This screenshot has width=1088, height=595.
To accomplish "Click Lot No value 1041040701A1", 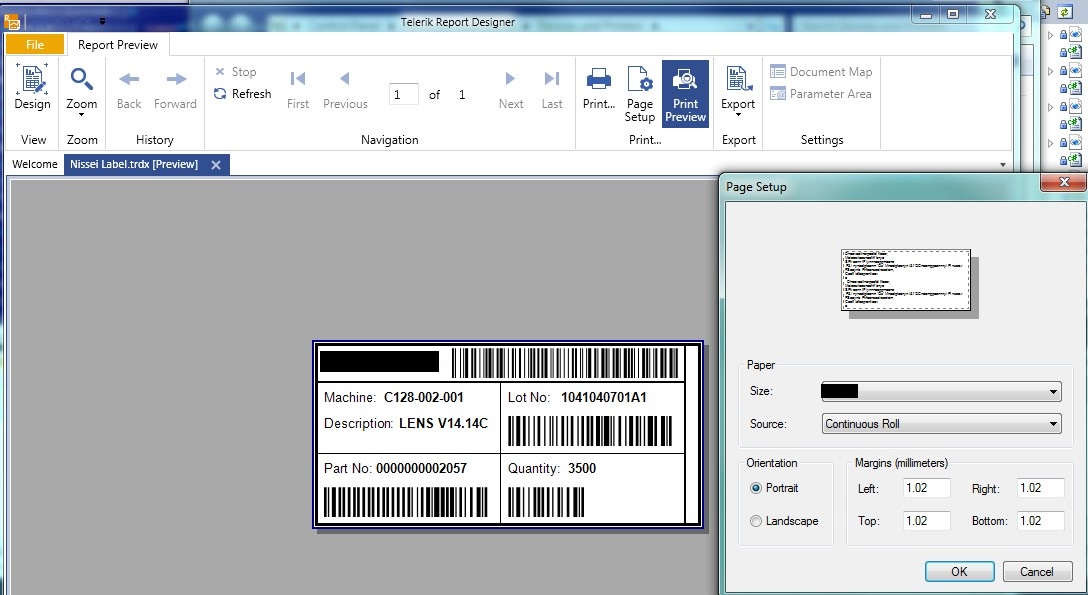I will point(604,397).
